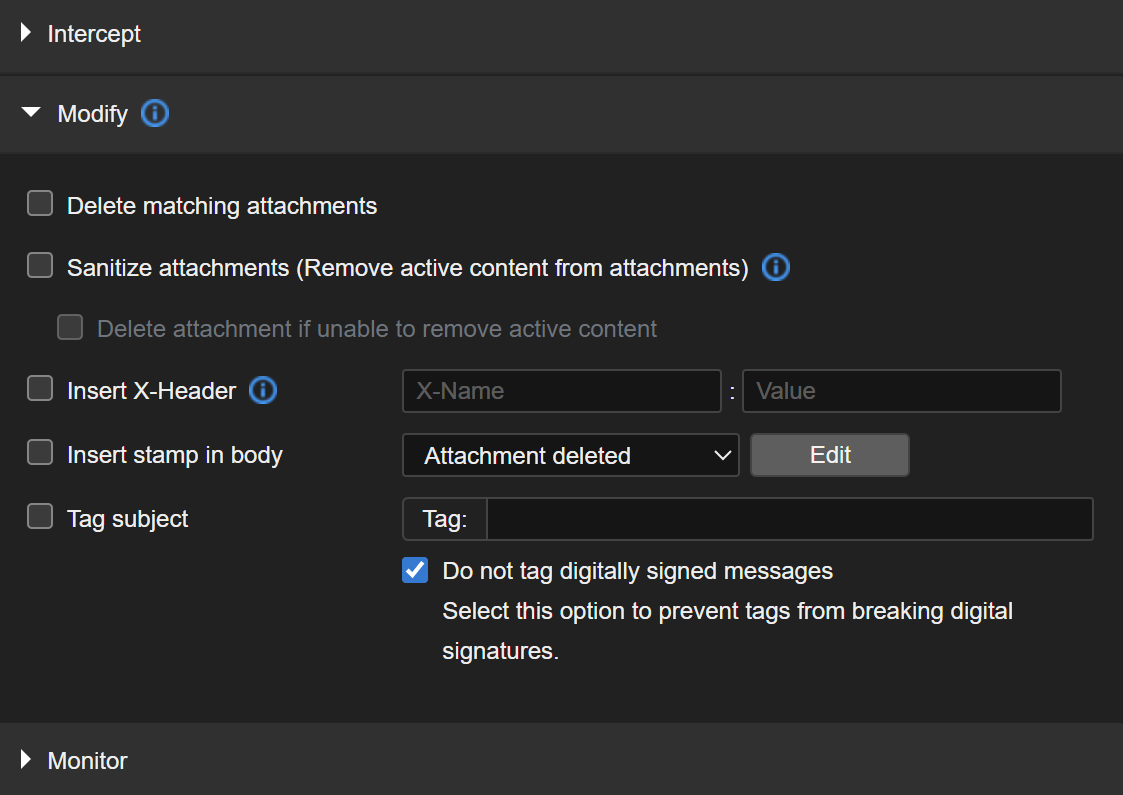The image size is (1123, 795).
Task: Enable Delete matching attachments checkbox
Action: tap(40, 205)
